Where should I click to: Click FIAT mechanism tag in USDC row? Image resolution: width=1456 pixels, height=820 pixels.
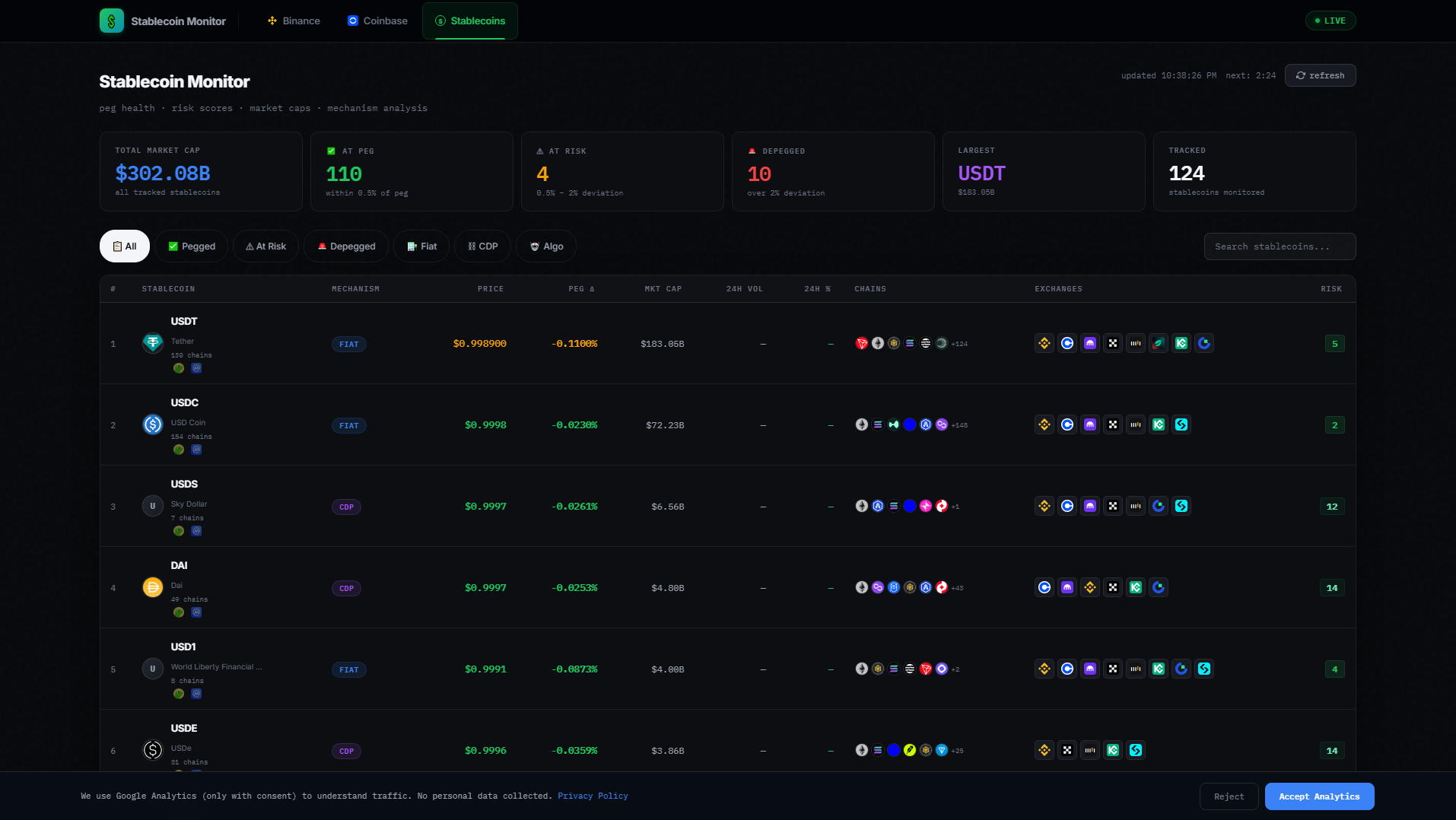348,425
